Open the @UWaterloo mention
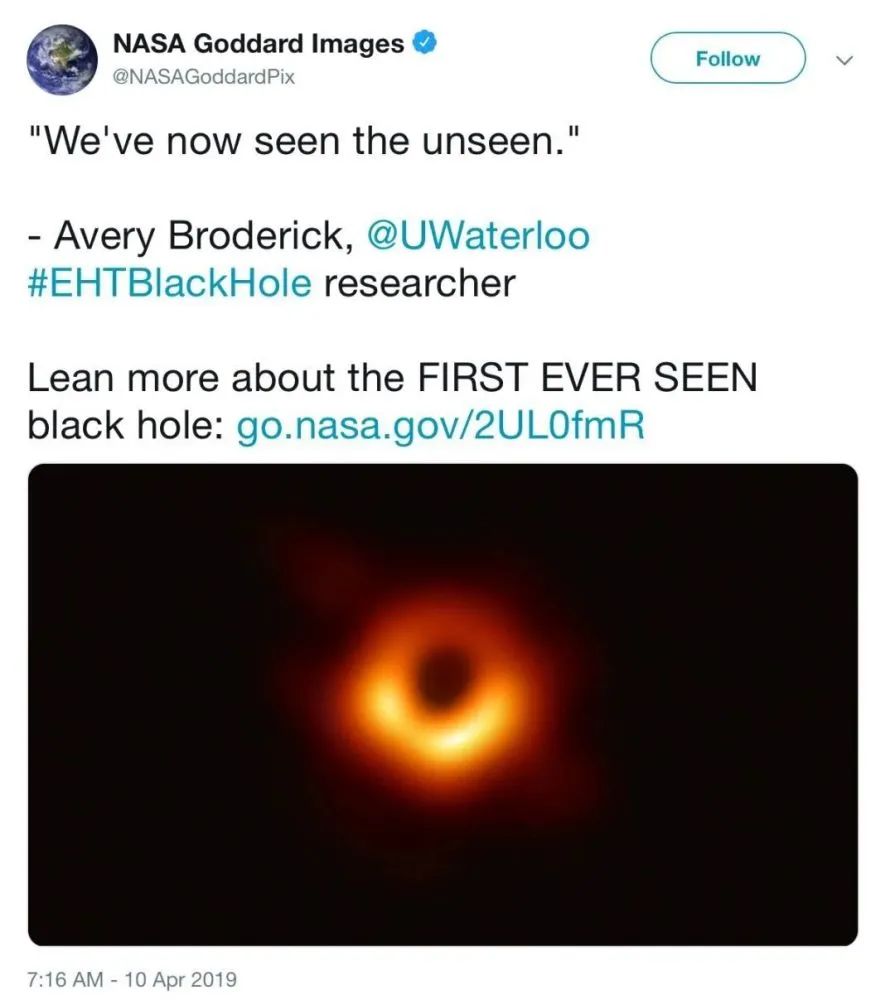895x1000 pixels. (x=479, y=237)
